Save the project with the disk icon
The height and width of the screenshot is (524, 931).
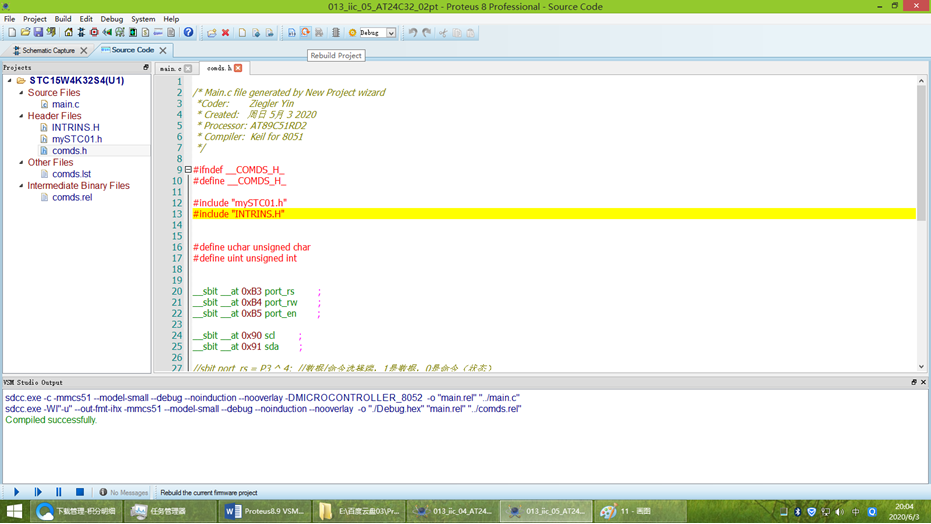(x=38, y=33)
